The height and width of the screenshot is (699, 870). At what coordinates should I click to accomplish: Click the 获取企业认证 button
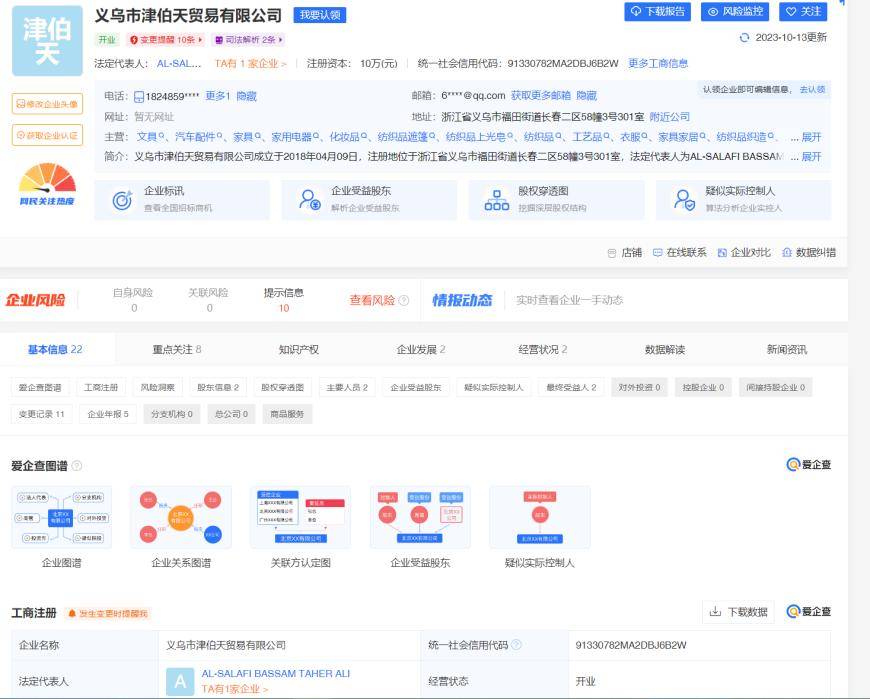pyautogui.click(x=47, y=135)
